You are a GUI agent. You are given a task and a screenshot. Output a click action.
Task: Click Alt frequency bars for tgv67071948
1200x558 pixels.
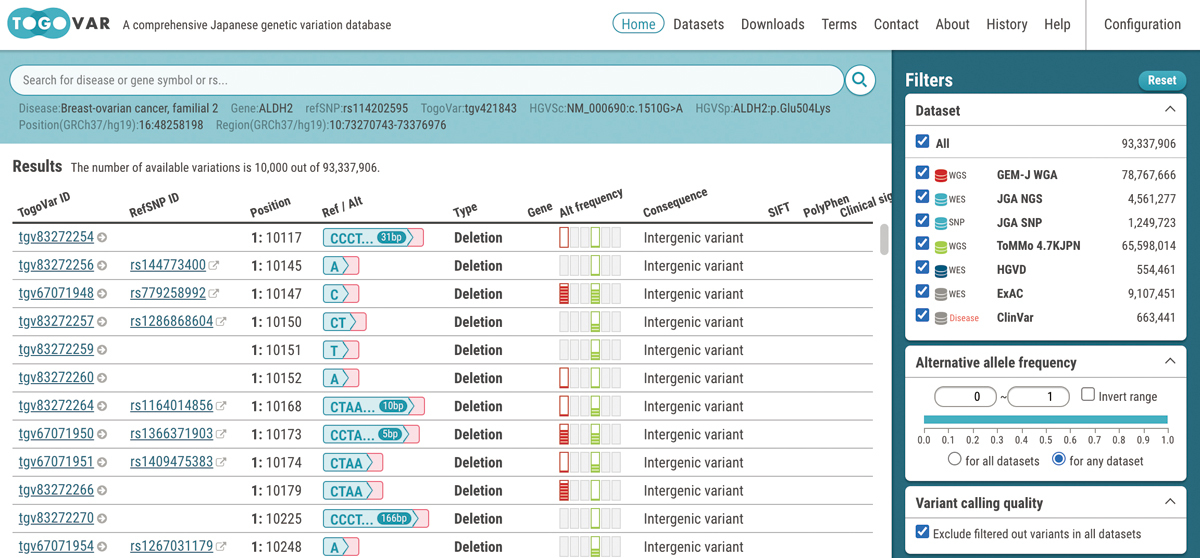tap(590, 294)
